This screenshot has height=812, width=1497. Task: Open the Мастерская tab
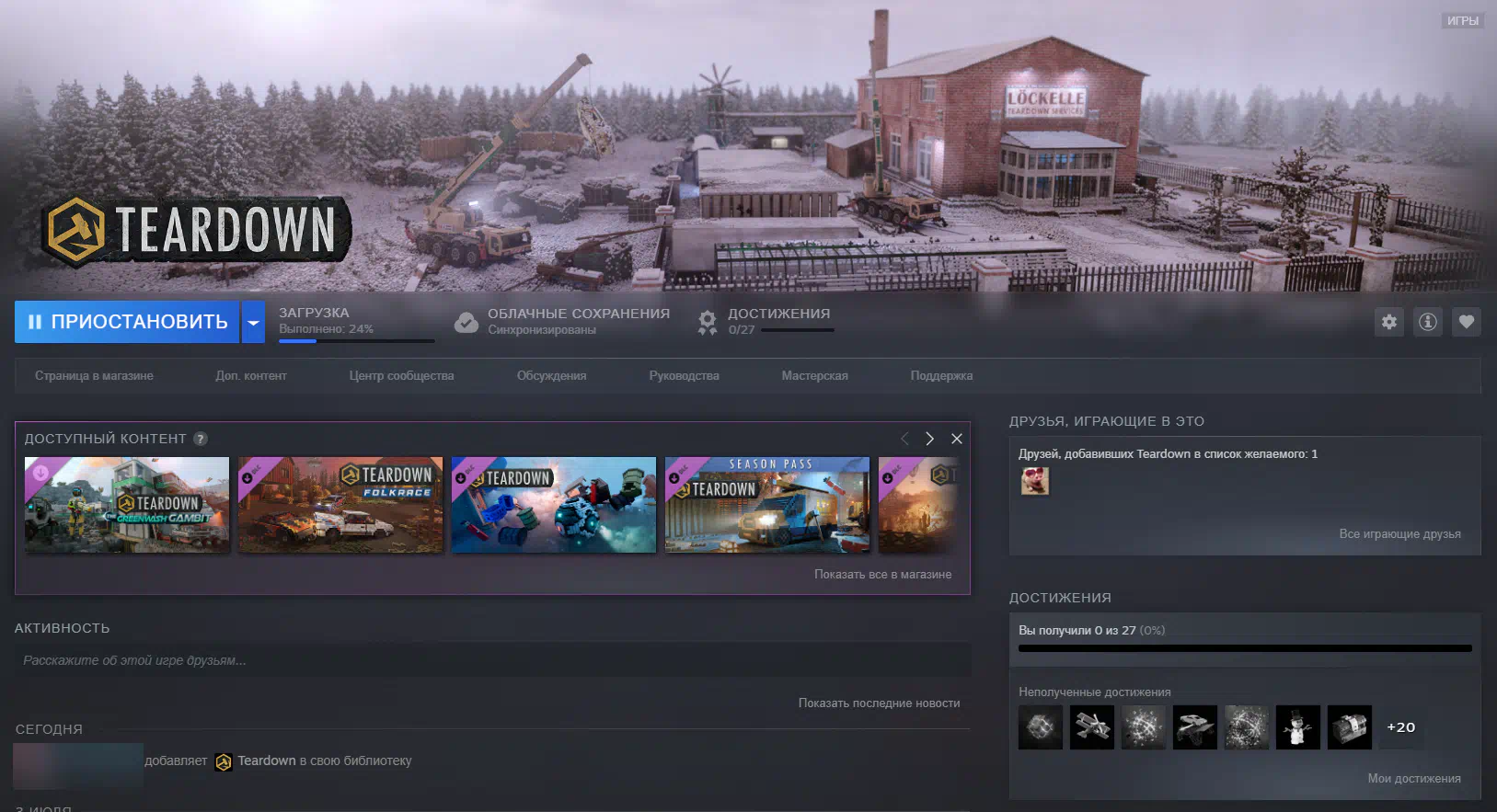[x=814, y=376]
